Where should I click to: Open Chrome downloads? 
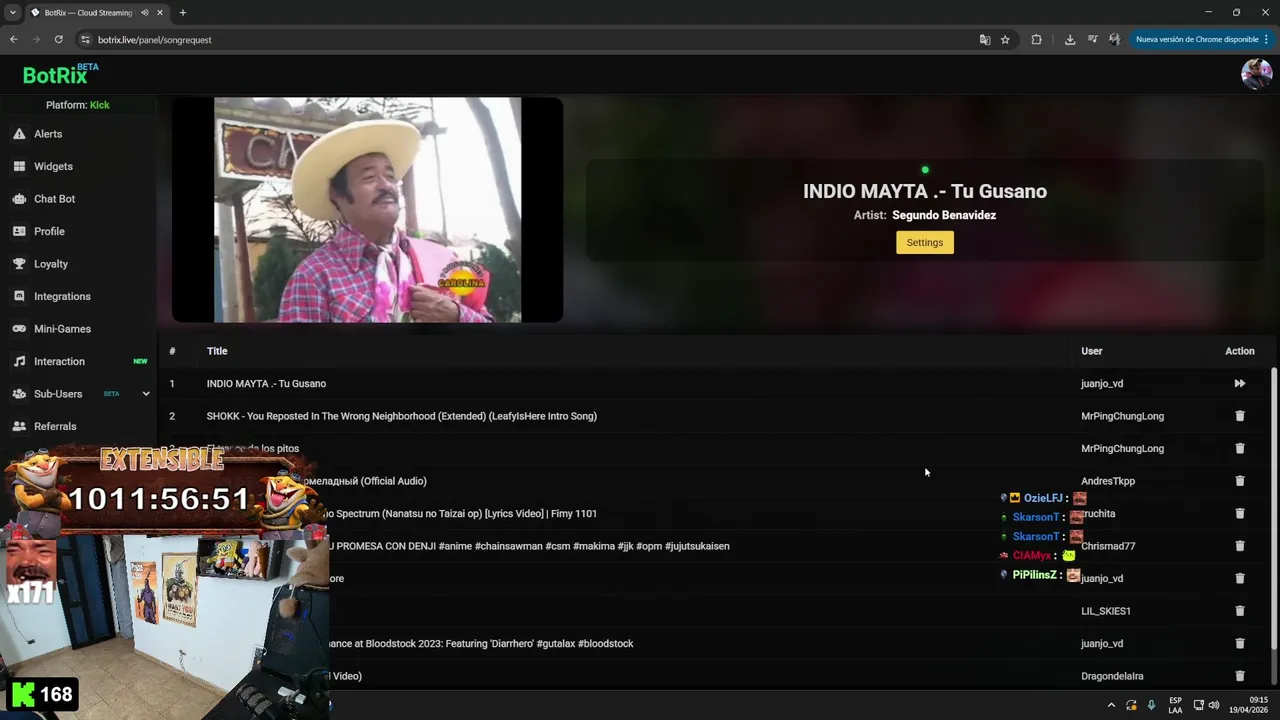[x=1070, y=40]
